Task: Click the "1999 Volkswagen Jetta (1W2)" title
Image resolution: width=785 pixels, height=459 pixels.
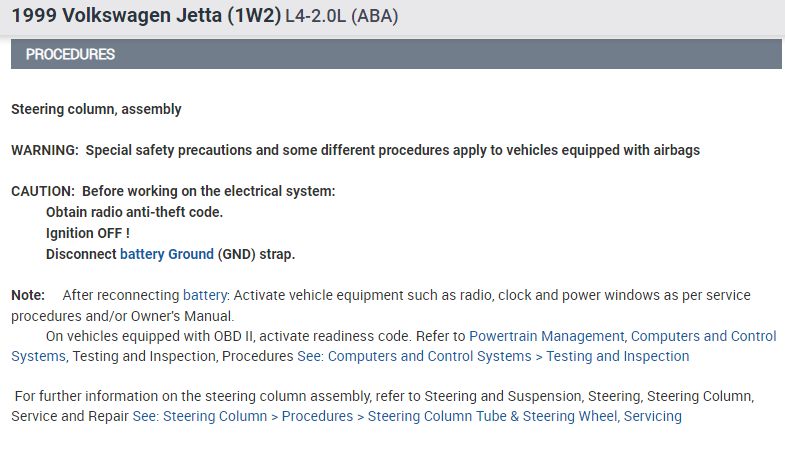Action: [x=146, y=18]
